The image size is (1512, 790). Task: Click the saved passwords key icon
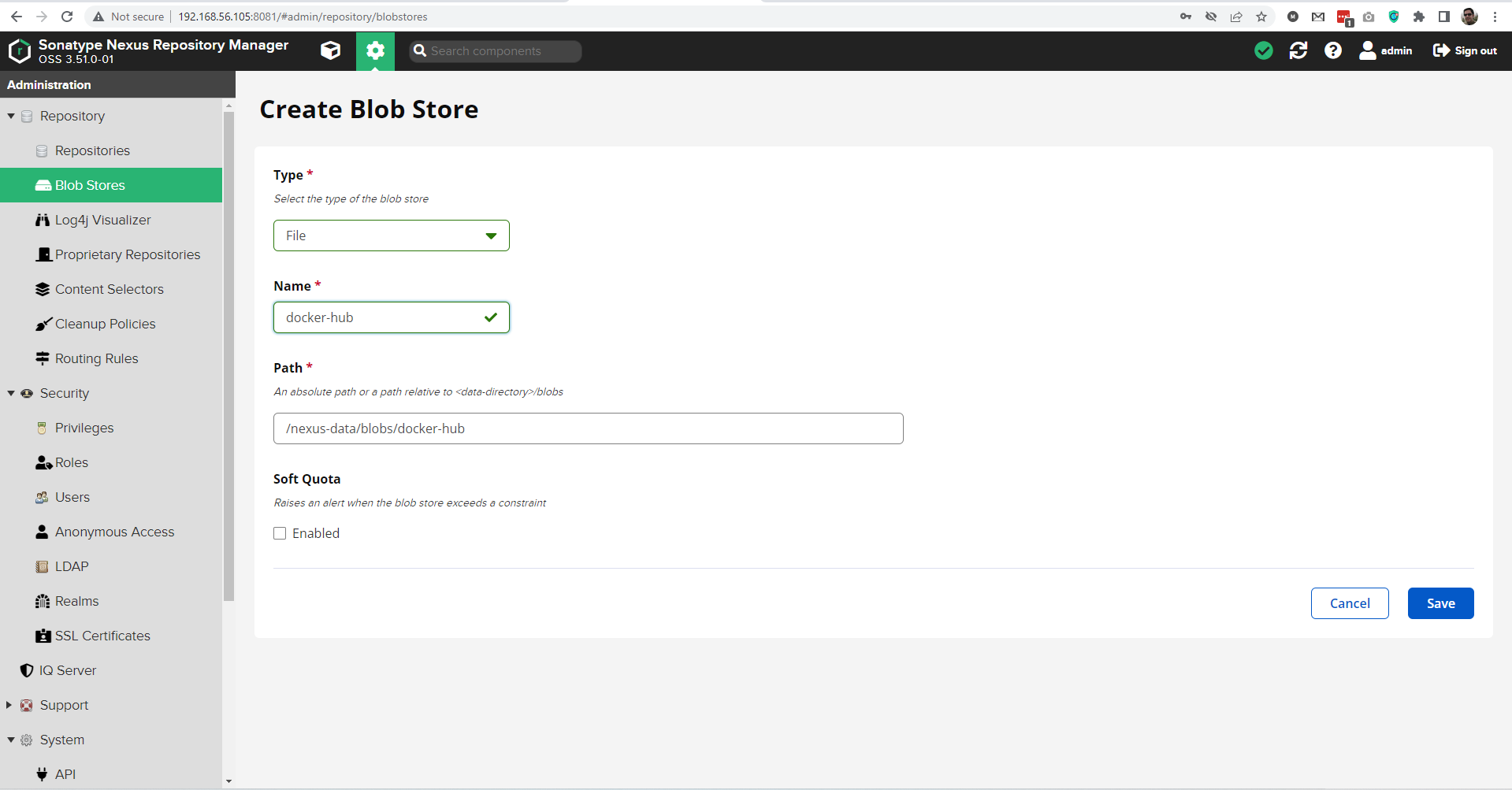(x=1186, y=17)
